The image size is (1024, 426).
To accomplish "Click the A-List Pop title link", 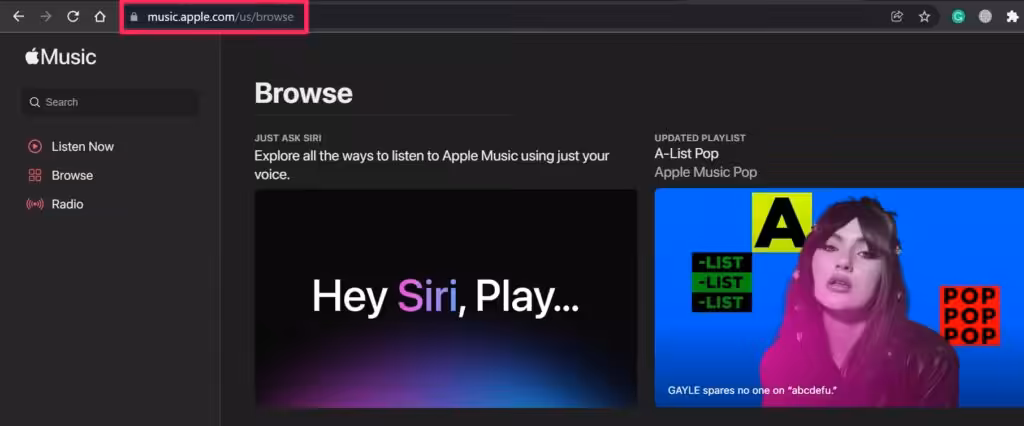I will tap(686, 154).
